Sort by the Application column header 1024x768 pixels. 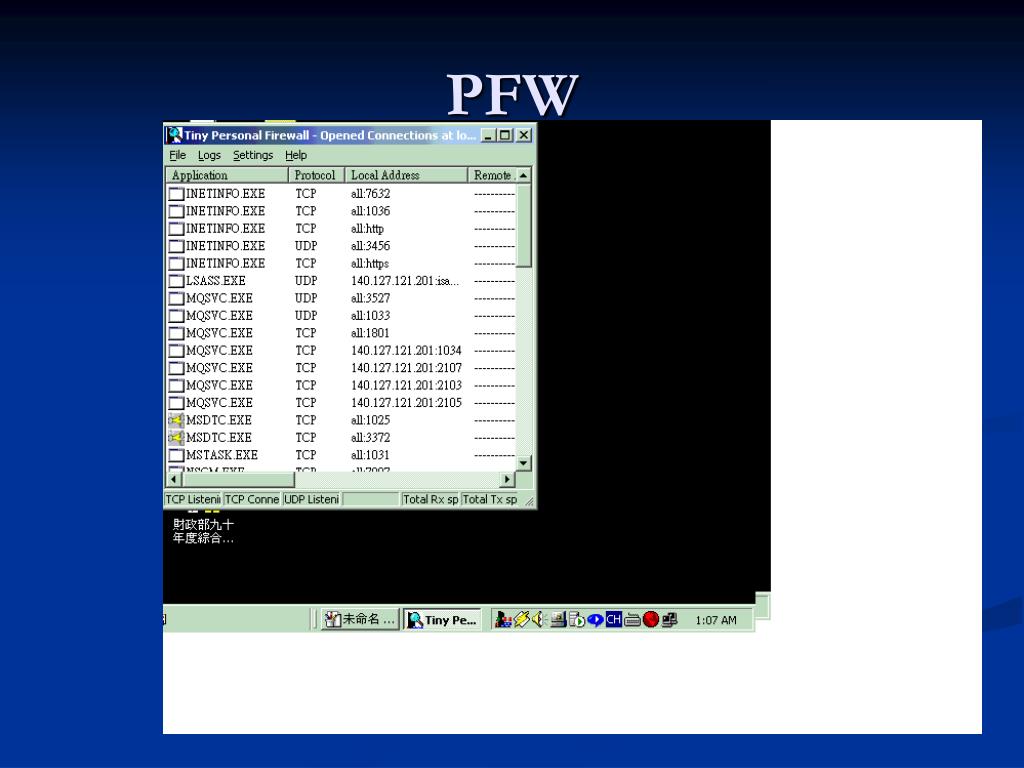pyautogui.click(x=227, y=175)
